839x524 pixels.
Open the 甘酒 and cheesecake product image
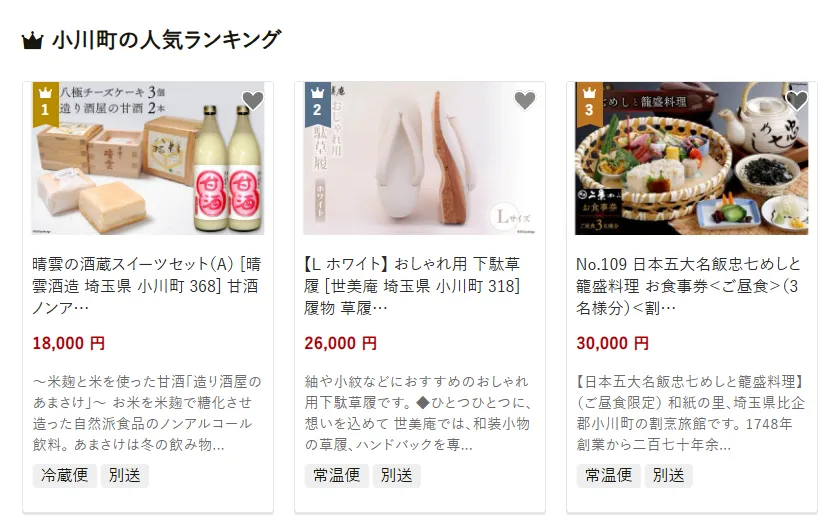pos(148,158)
